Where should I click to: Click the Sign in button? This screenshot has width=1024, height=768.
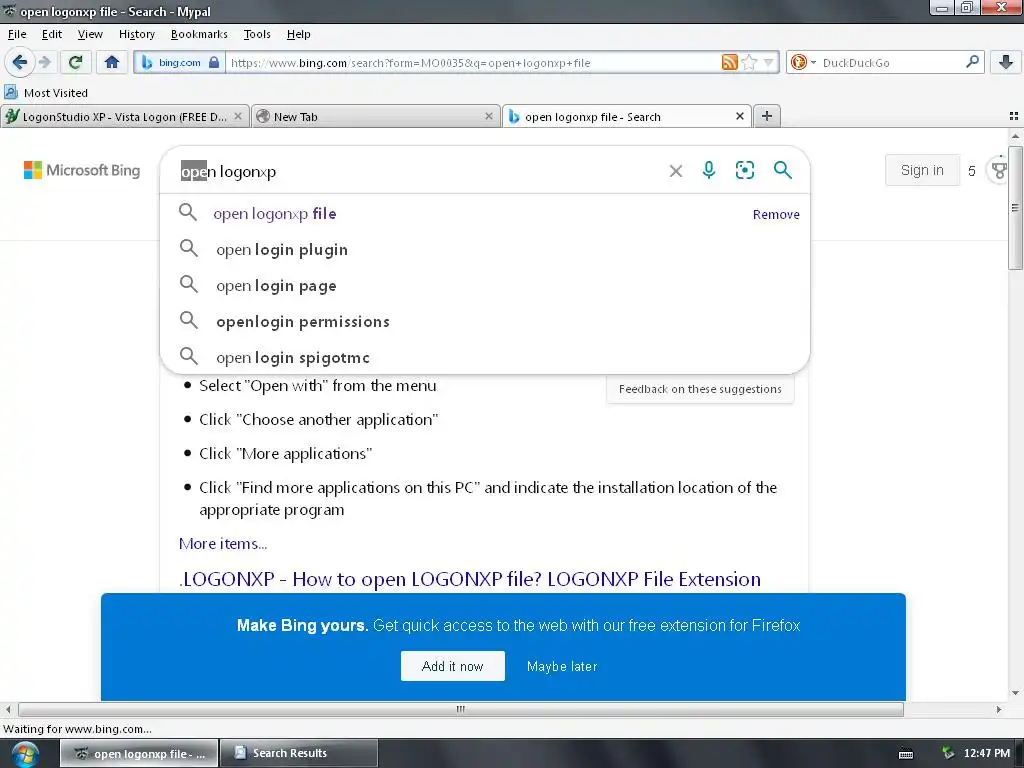click(922, 170)
